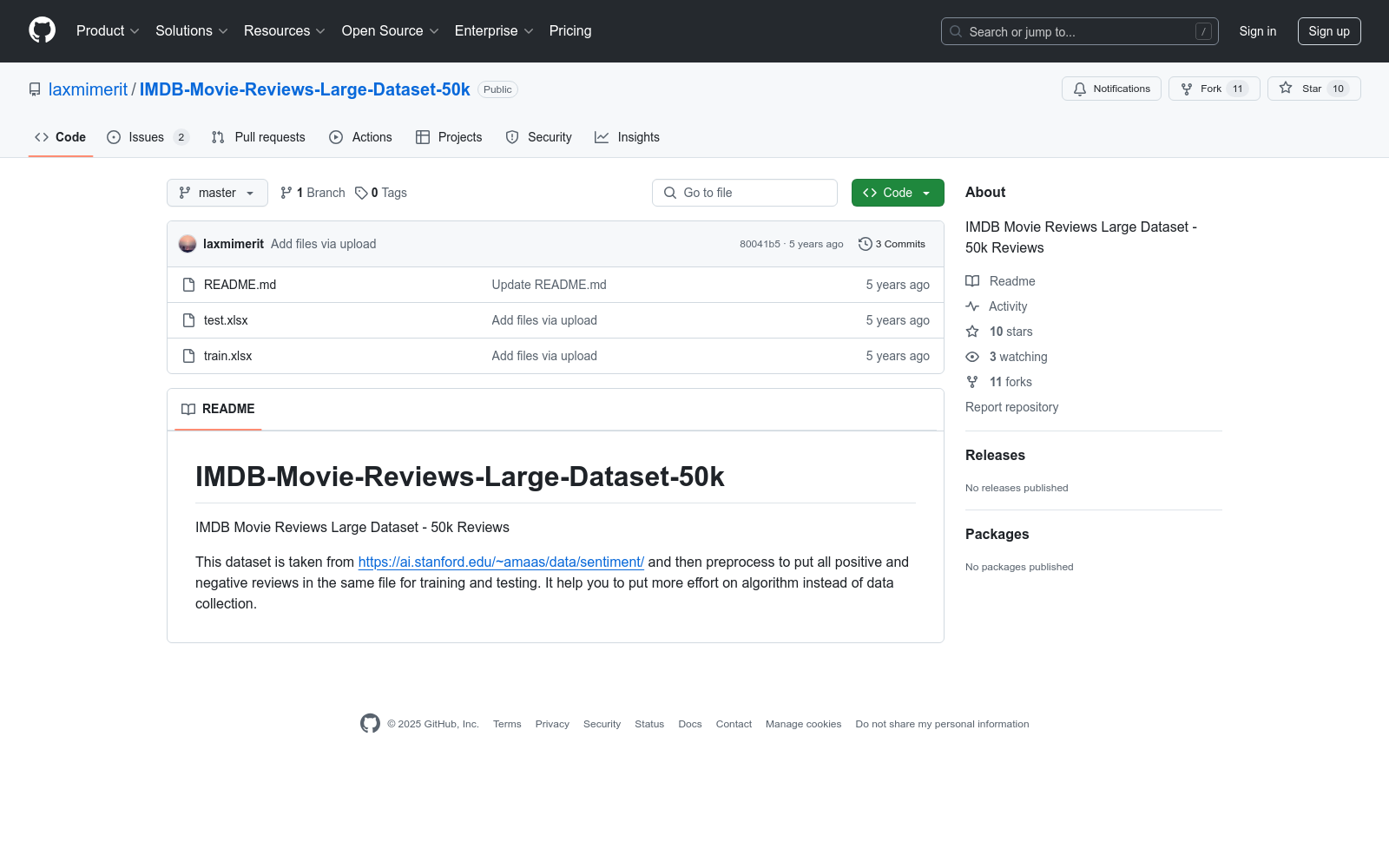1389x868 pixels.
Task: Click Manage cookies in footer
Action: [x=803, y=724]
